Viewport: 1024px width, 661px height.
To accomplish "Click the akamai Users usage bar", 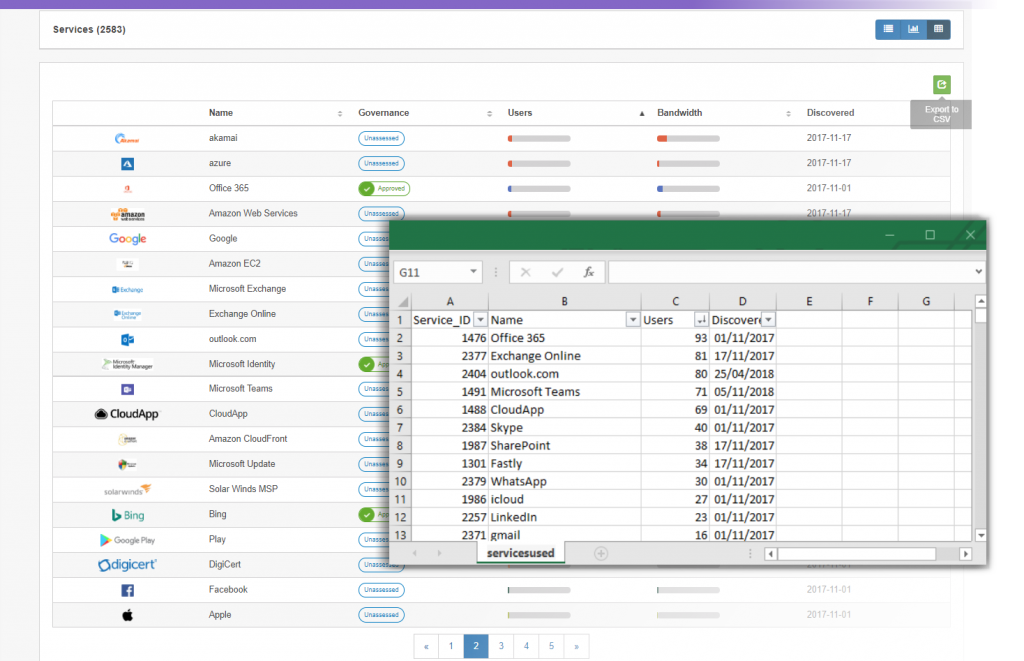I will point(539,138).
